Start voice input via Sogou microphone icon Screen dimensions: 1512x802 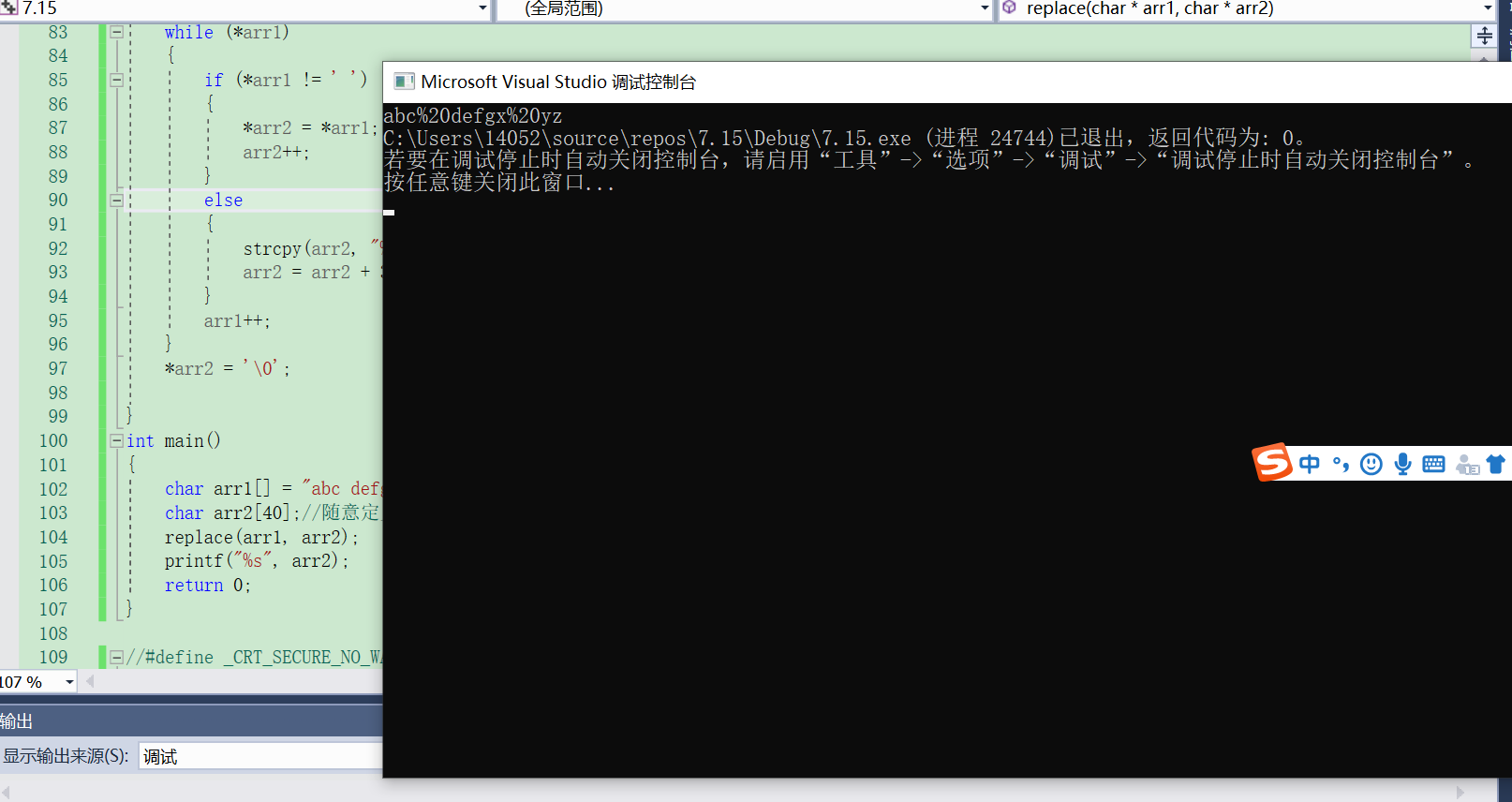pos(1402,464)
